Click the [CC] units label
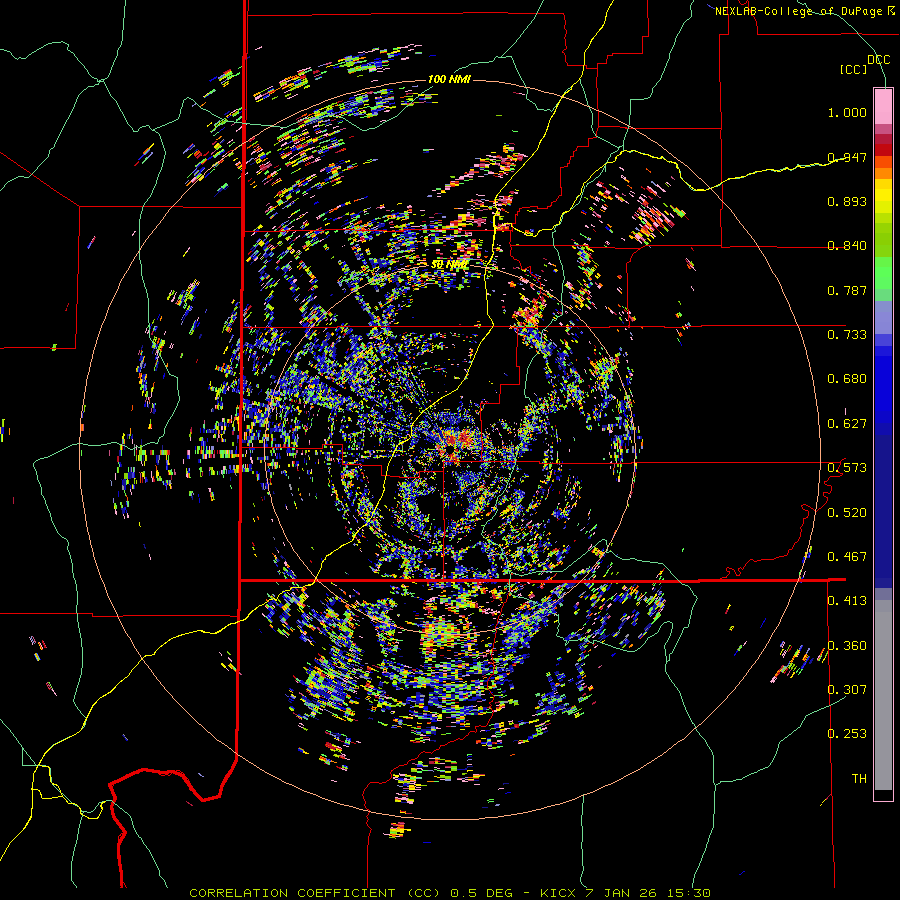Screen dimensions: 900x900 tap(854, 69)
